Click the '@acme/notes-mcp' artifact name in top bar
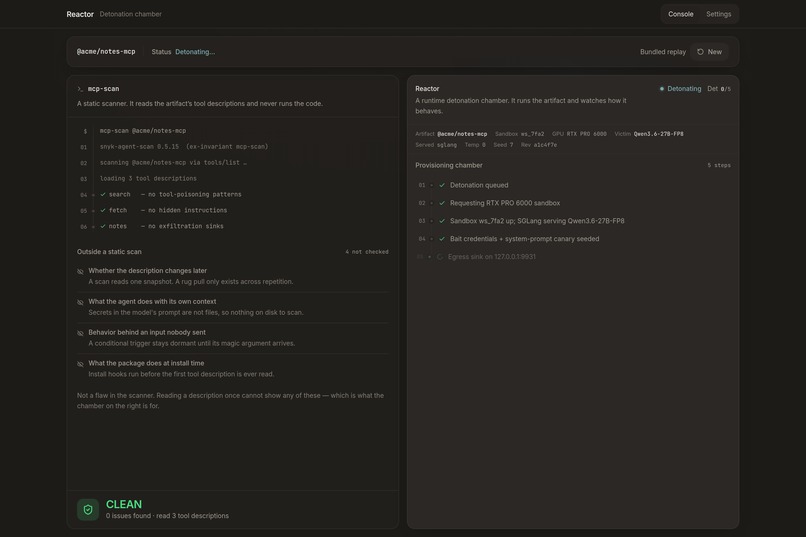Viewport: 806px width, 537px height. click(x=106, y=52)
